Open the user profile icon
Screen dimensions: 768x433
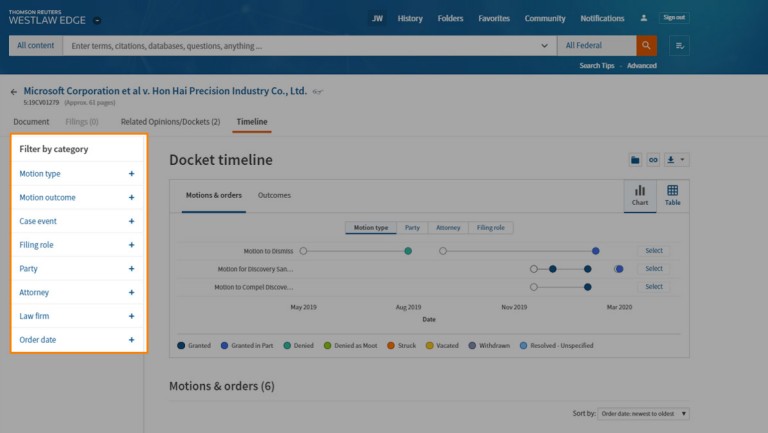pyautogui.click(x=644, y=18)
